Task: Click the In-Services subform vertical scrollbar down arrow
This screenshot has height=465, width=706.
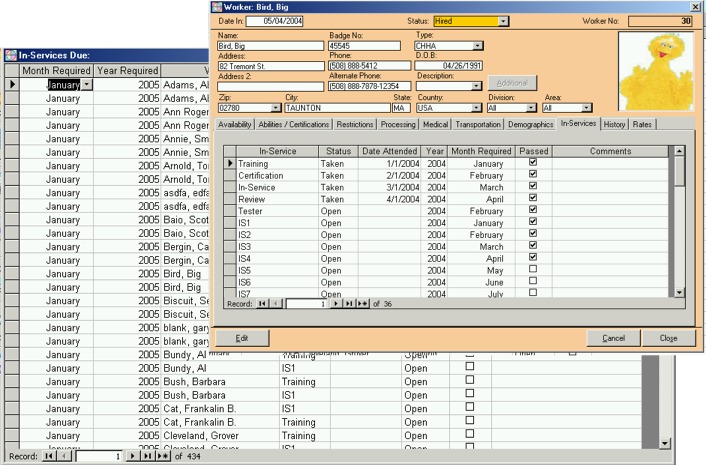Action: pos(680,293)
